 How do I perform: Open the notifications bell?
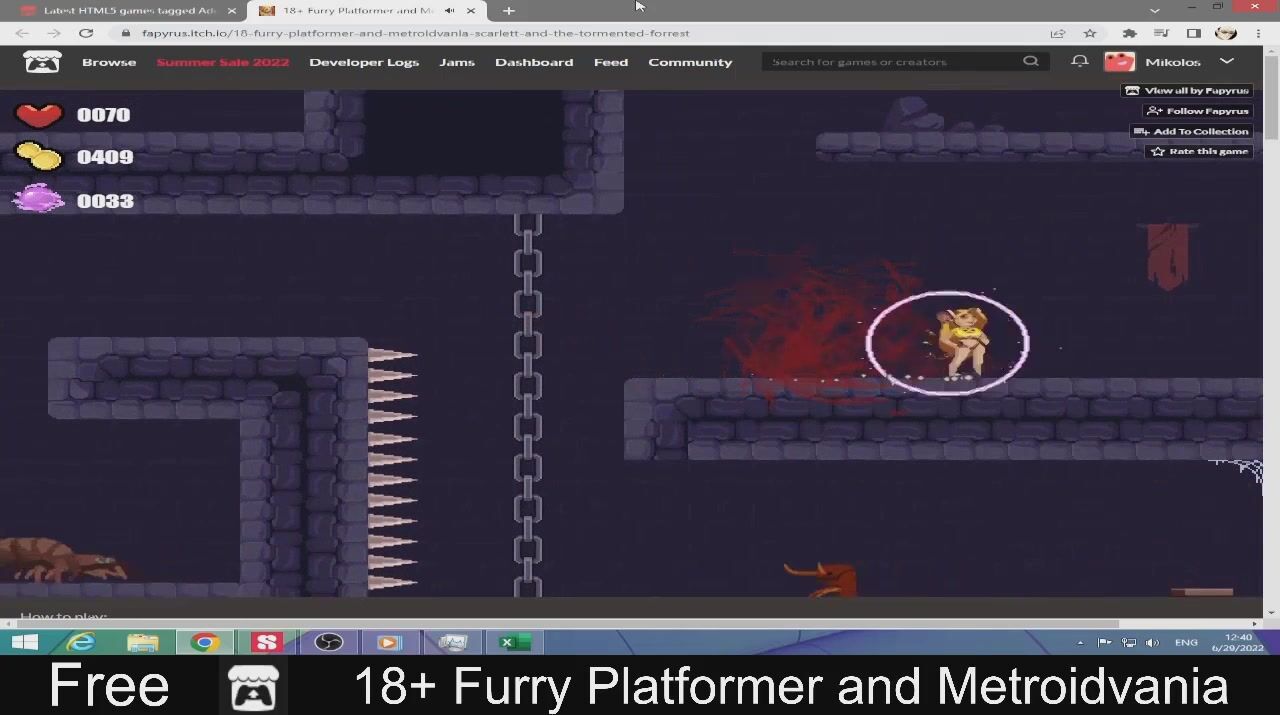[1079, 61]
